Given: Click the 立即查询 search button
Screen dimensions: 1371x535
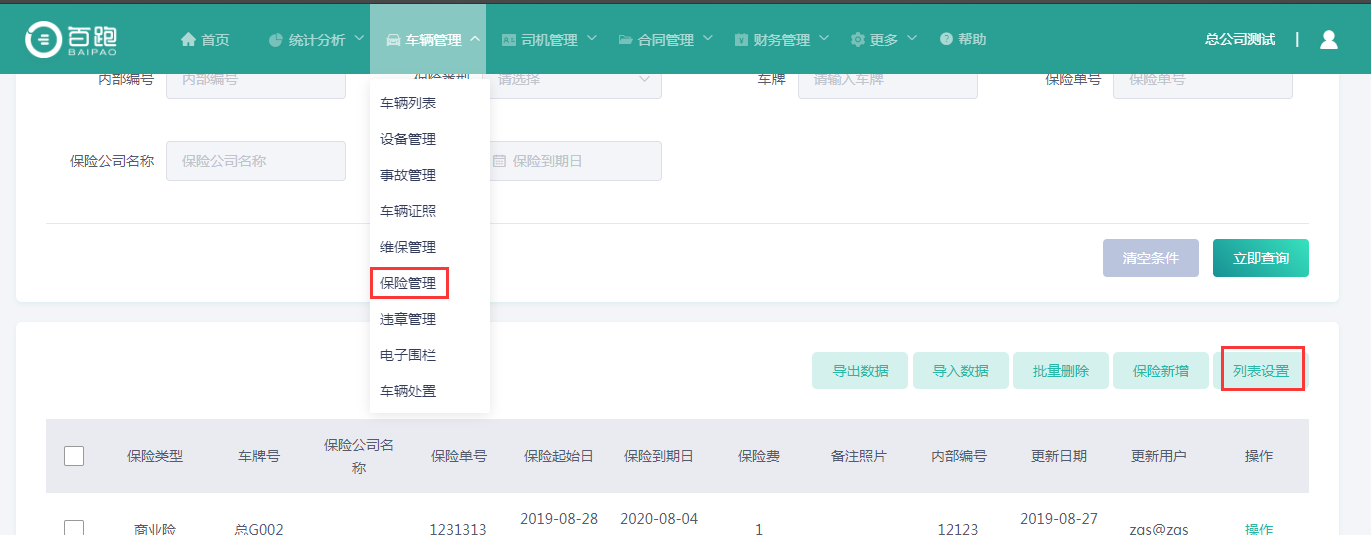Looking at the screenshot, I should [1260, 258].
